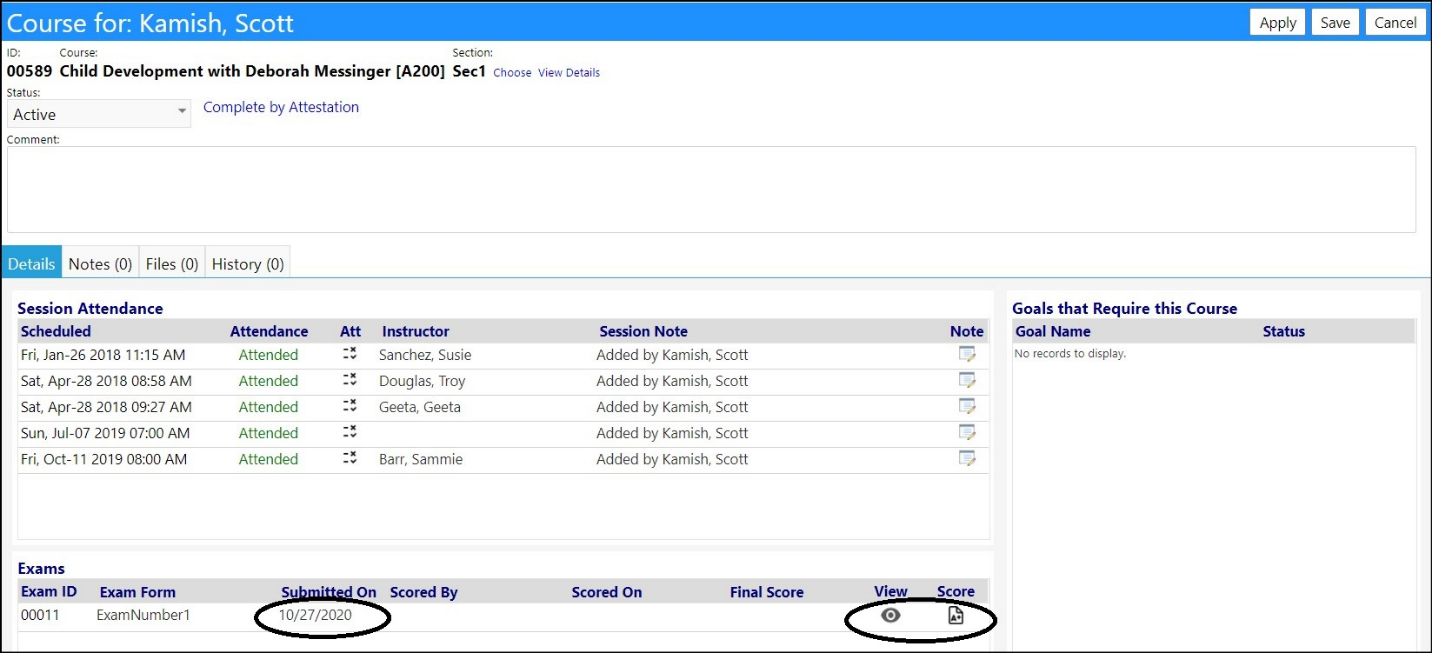The width and height of the screenshot is (1432, 653).
Task: Click Attended status for Jan-26 2018 session
Action: [x=268, y=355]
